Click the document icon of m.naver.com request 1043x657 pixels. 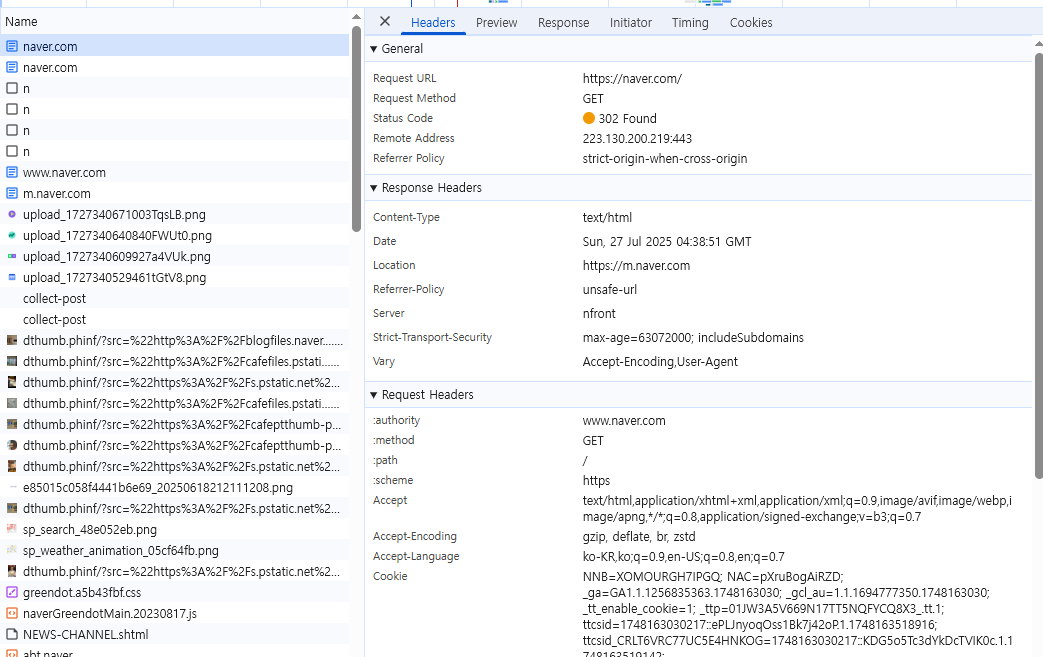coord(12,193)
